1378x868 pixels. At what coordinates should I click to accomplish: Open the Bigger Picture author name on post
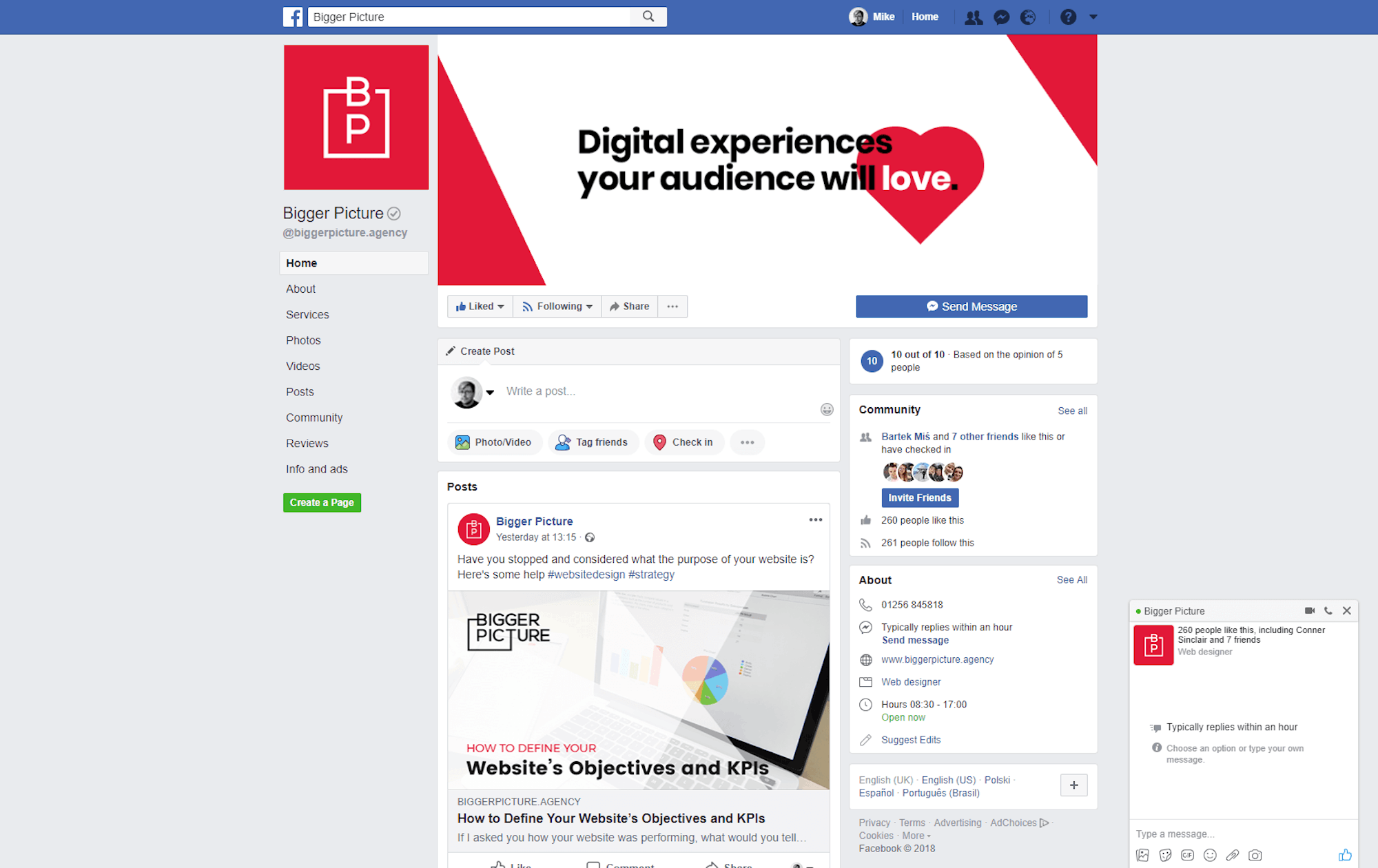pyautogui.click(x=534, y=521)
